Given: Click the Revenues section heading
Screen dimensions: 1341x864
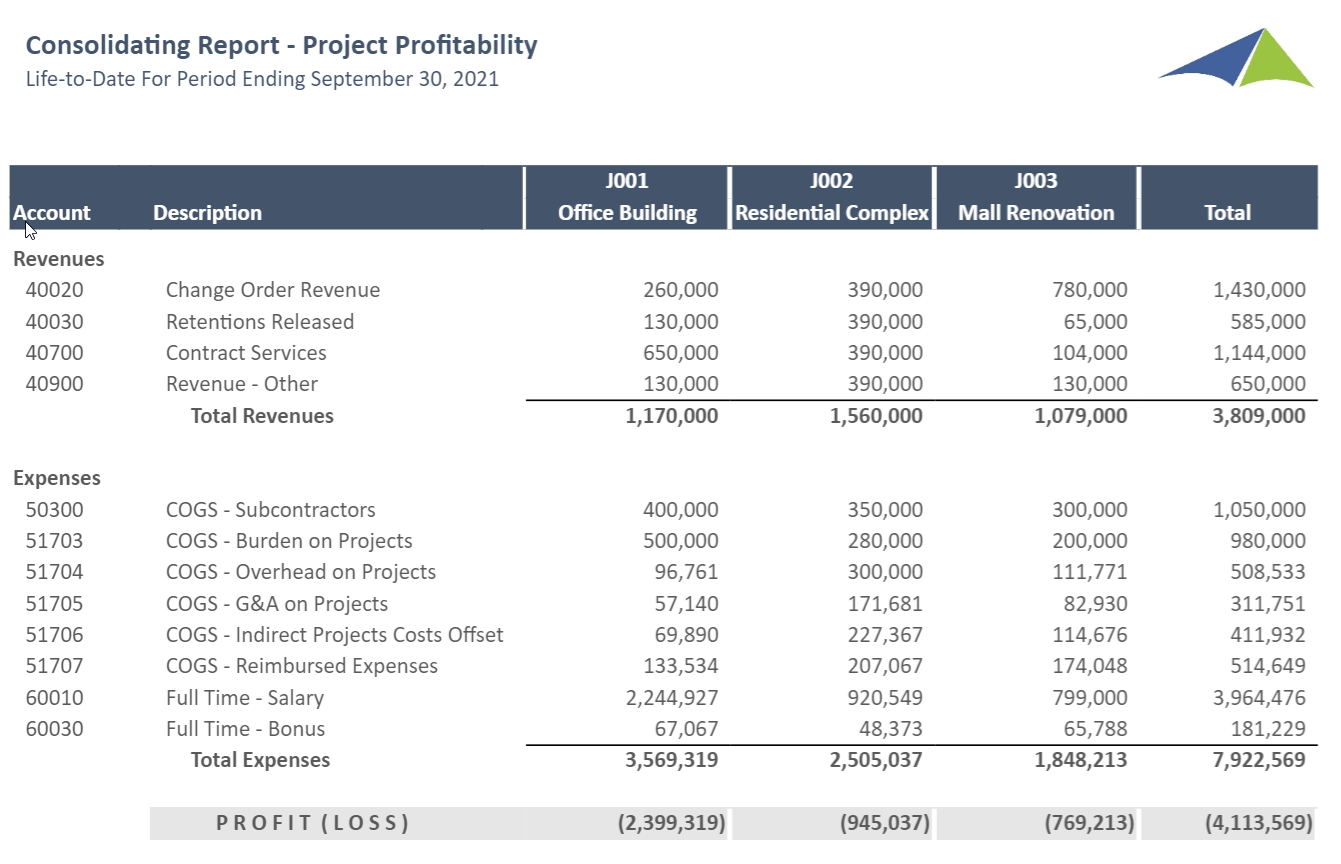Looking at the screenshot, I should pyautogui.click(x=59, y=259).
